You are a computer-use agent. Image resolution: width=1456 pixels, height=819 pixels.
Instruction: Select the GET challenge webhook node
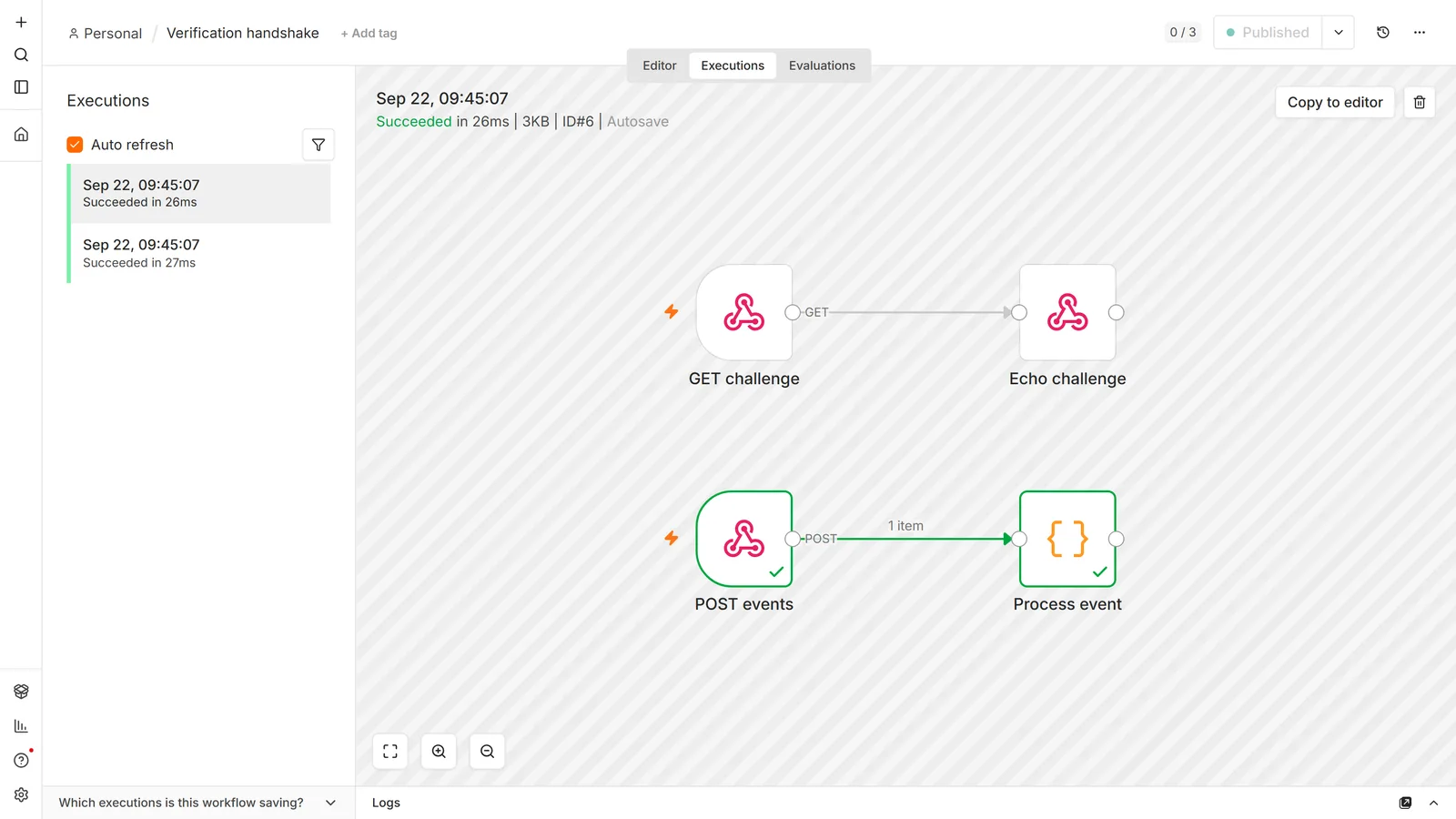click(744, 312)
